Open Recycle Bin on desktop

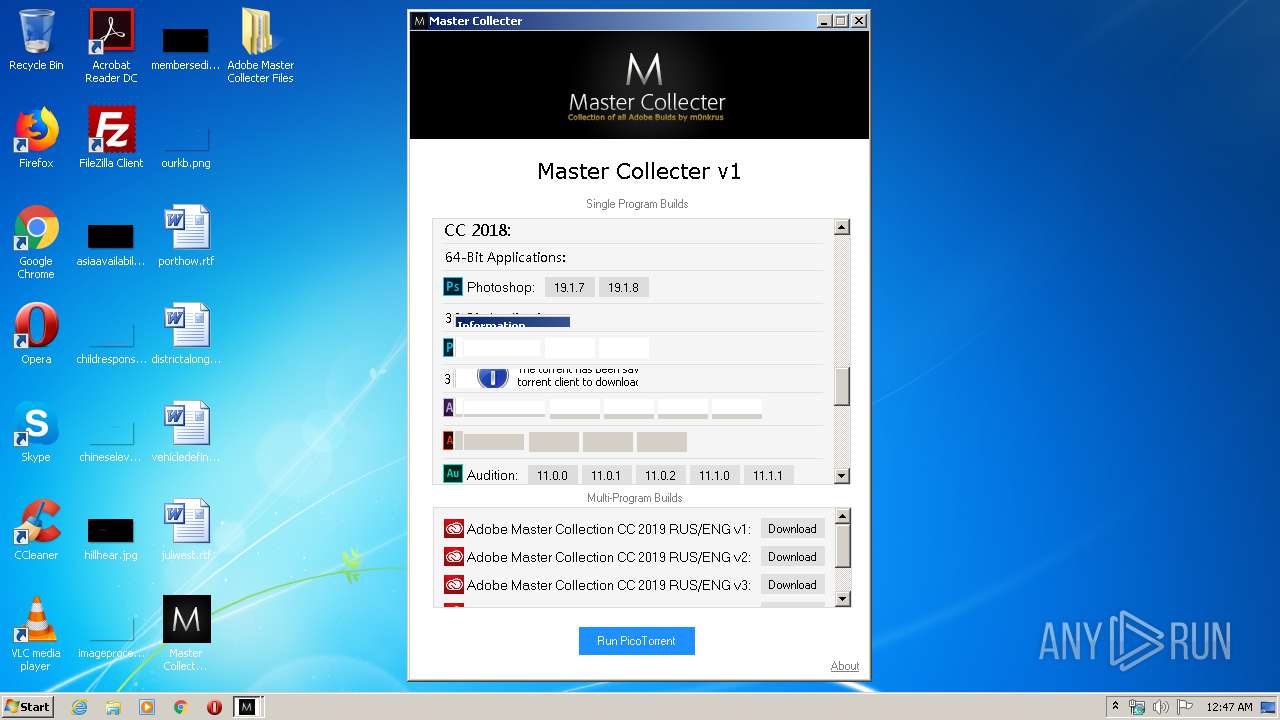click(x=36, y=40)
